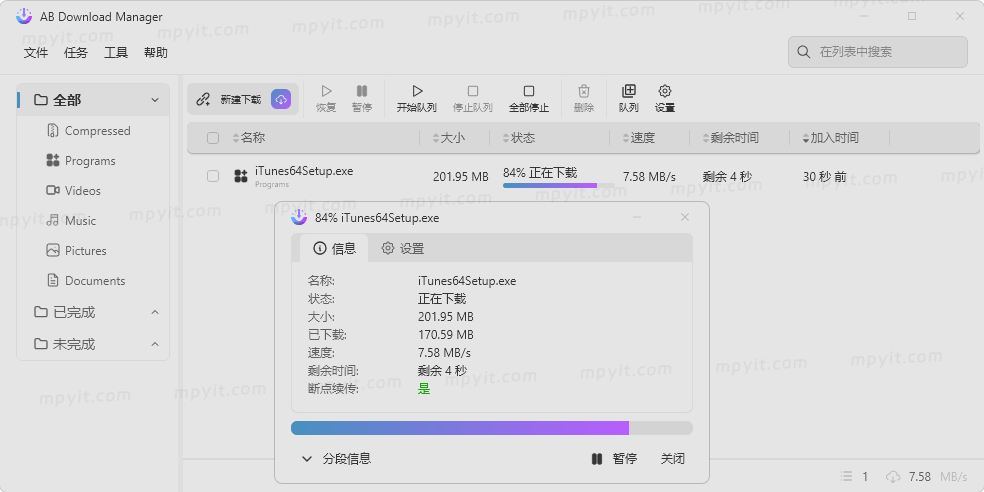
Task: Select the Music category icon
Action: 53,220
